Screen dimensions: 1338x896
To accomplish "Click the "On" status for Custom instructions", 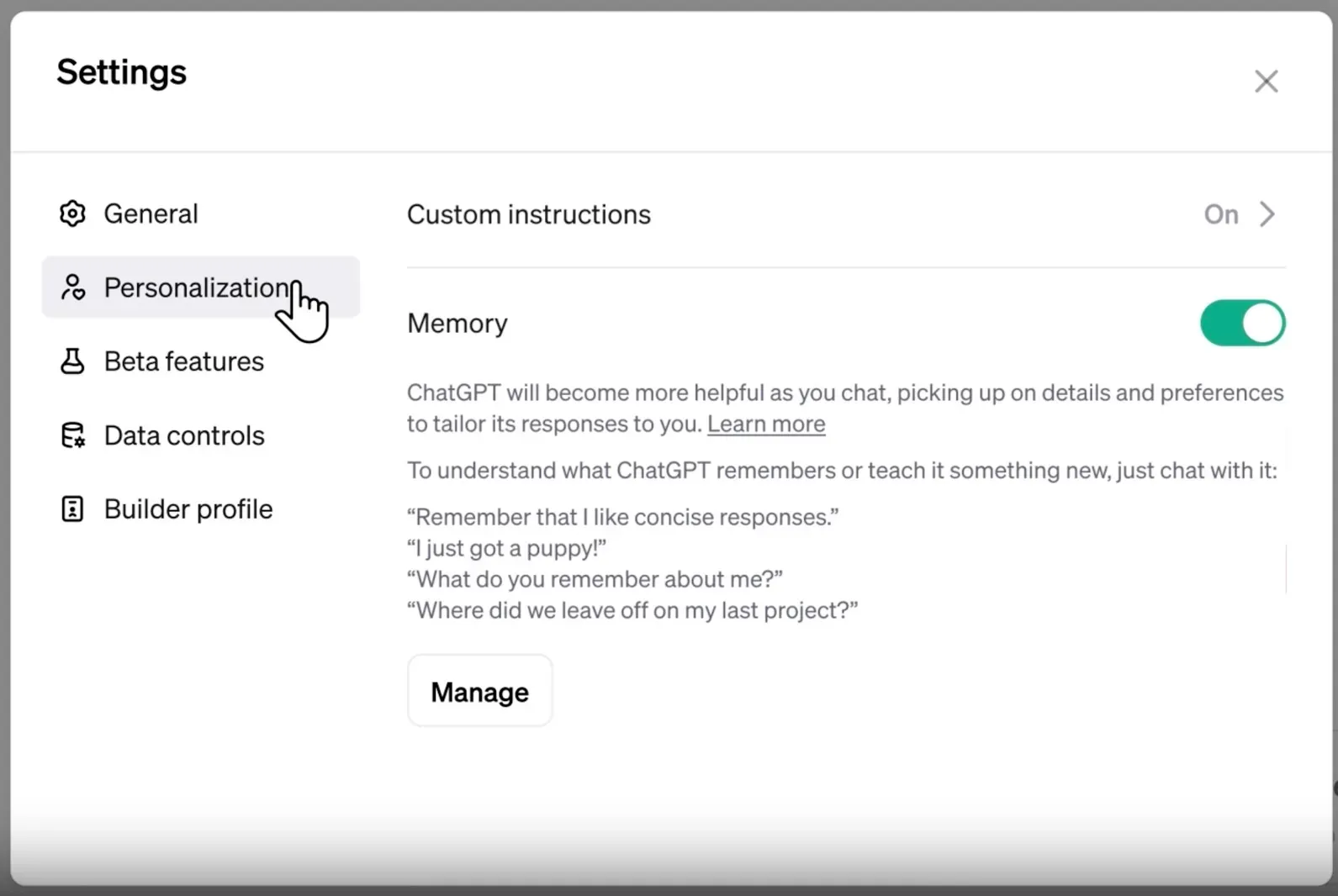I will tap(1220, 214).
